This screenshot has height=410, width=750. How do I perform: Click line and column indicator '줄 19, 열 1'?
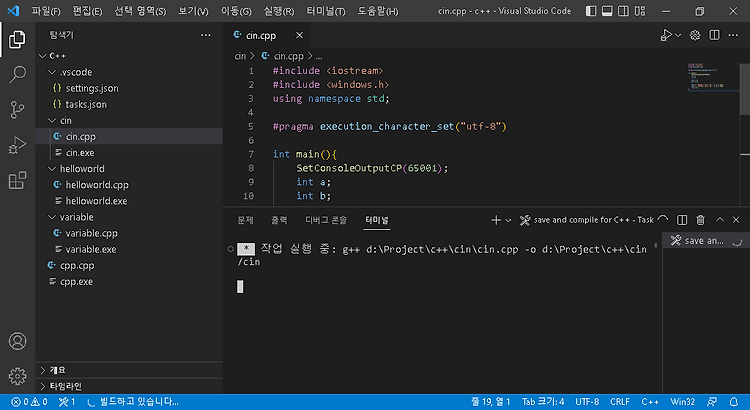click(x=490, y=402)
